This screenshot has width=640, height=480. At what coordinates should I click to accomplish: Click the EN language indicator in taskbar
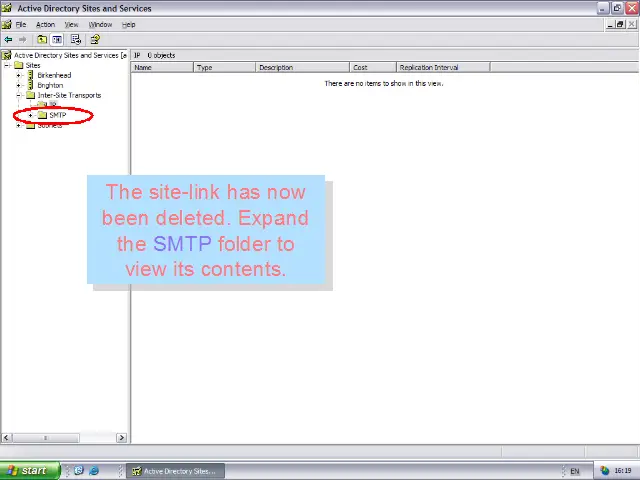coord(575,471)
